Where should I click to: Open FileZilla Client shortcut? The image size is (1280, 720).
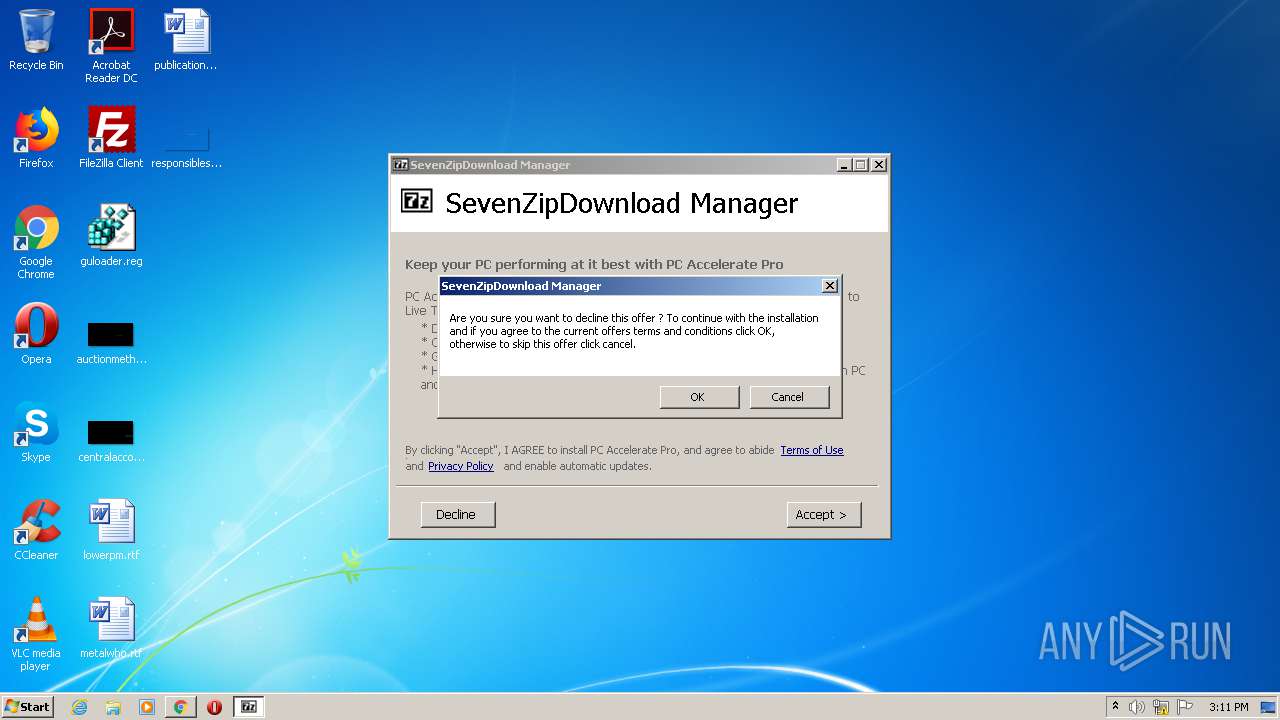click(x=111, y=138)
